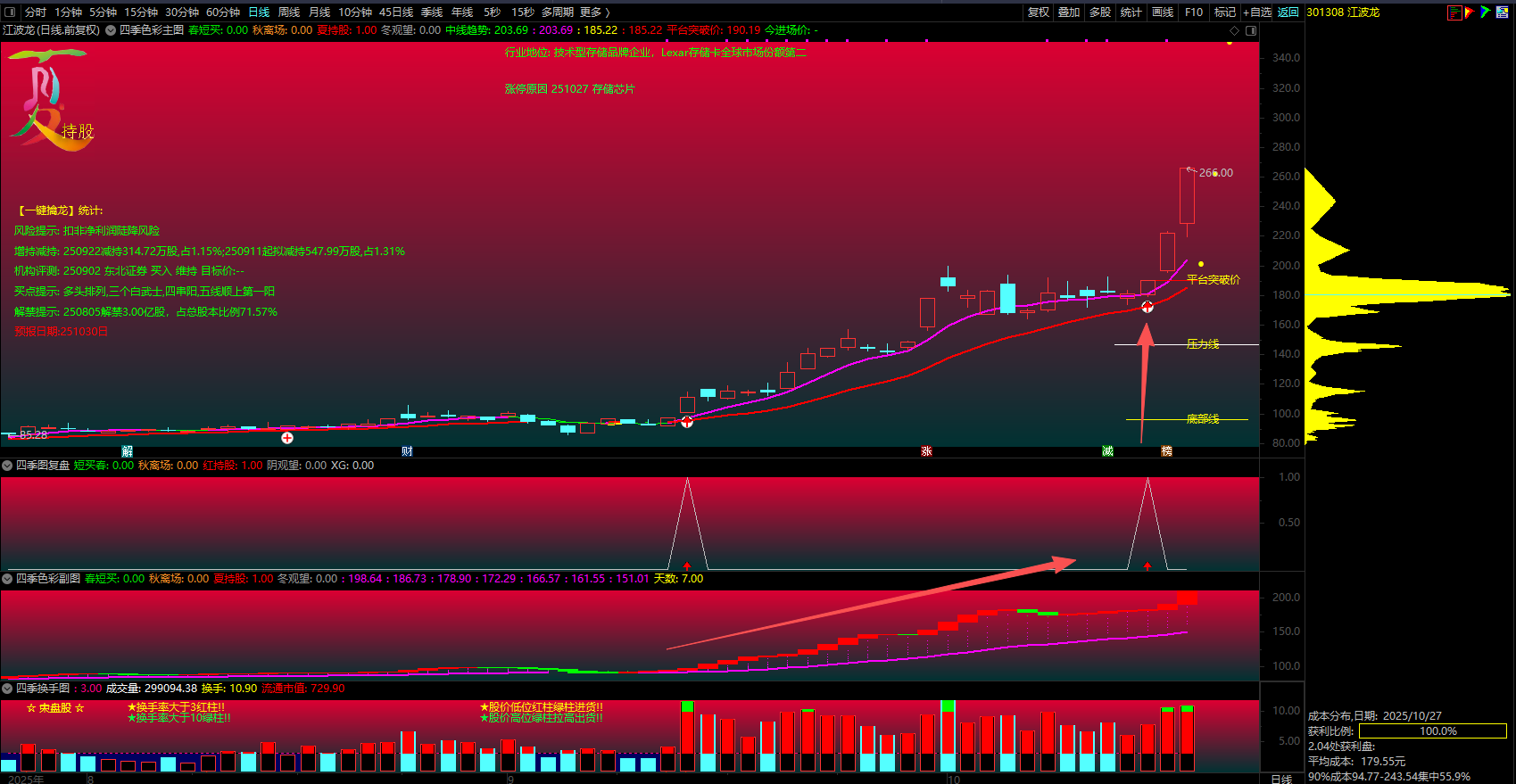This screenshot has width=1516, height=784.
Task: Select the 60分钟 timeframe tab
Action: click(x=223, y=12)
